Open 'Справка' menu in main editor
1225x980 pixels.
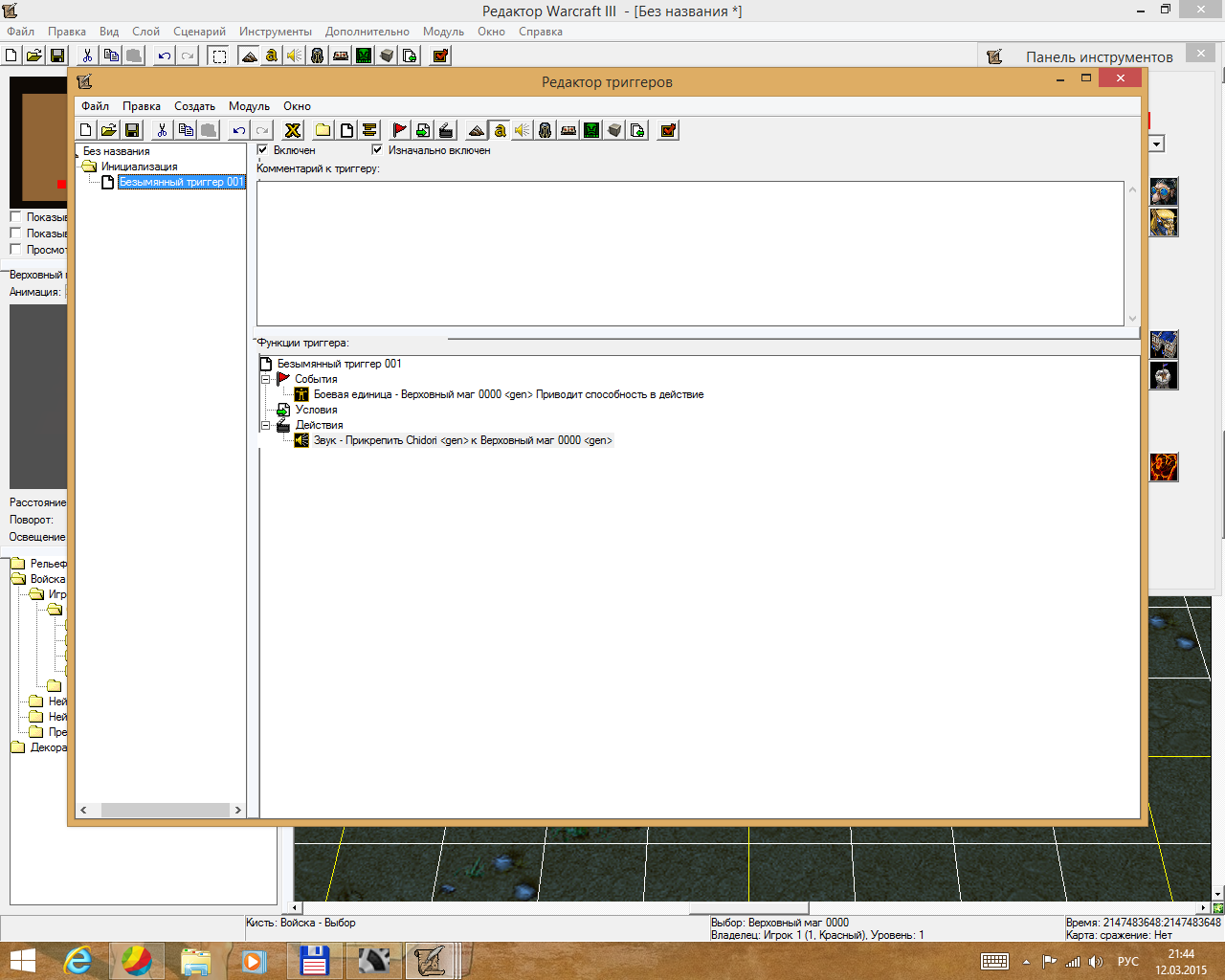541,32
